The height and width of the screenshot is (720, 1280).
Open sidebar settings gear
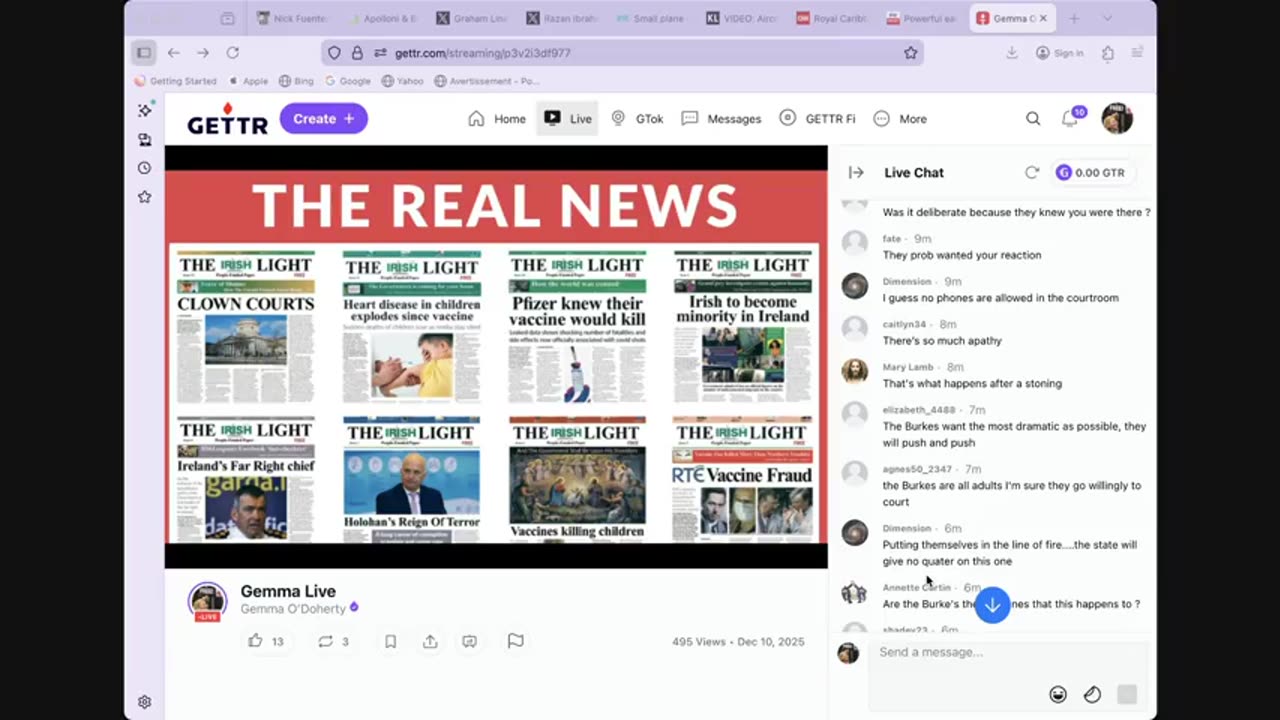145,702
